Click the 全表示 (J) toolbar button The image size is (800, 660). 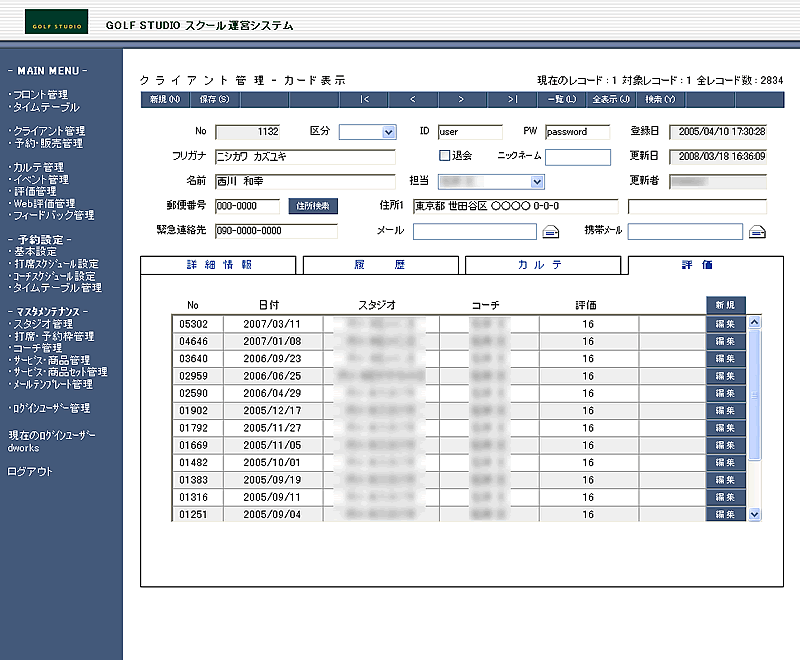point(611,99)
